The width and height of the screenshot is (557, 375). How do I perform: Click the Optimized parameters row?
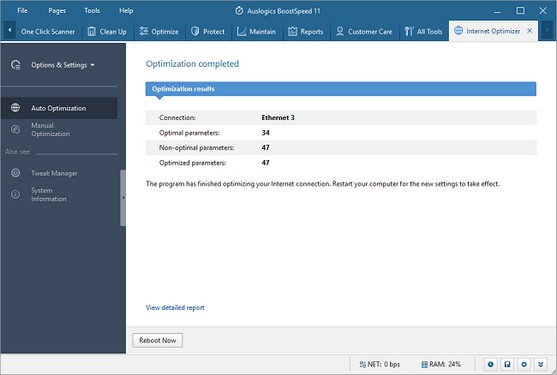pyautogui.click(x=341, y=163)
